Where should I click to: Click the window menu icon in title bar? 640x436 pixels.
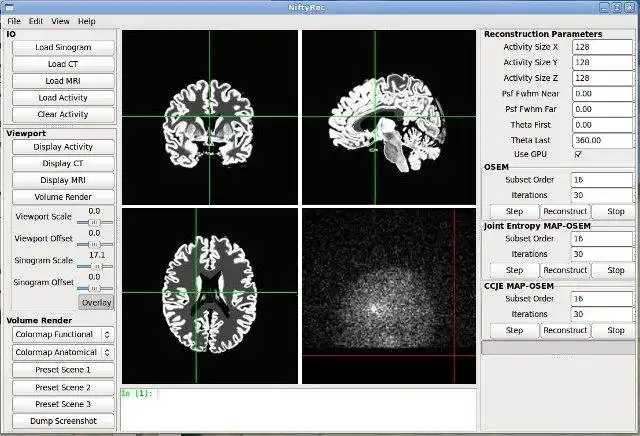pos(8,7)
